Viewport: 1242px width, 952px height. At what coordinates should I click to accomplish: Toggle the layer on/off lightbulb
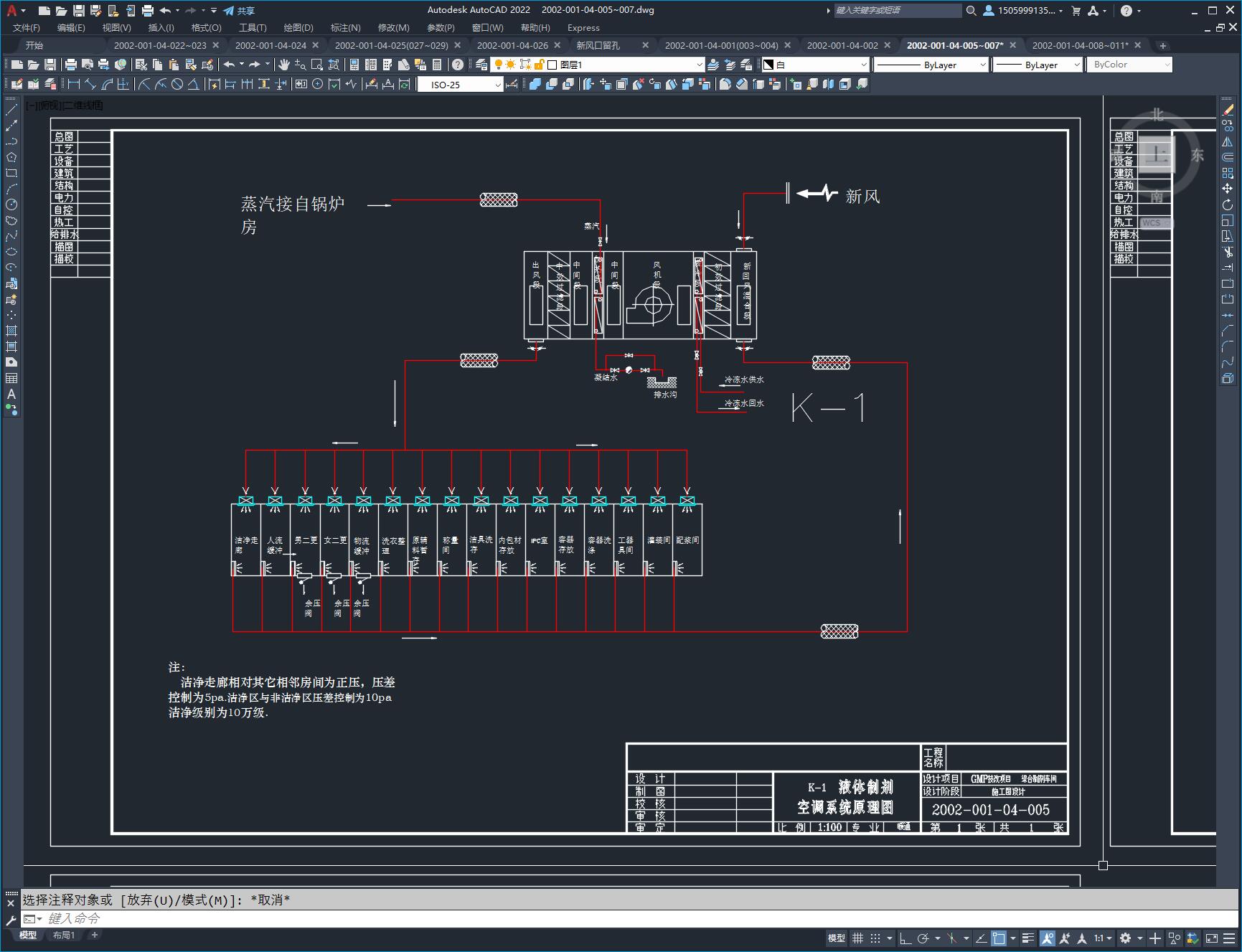(x=499, y=65)
